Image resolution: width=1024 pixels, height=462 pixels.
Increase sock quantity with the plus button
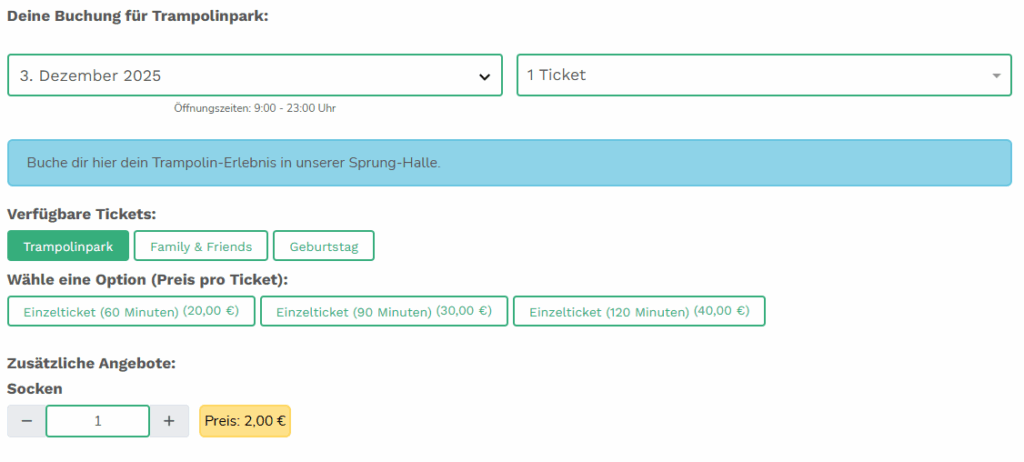tap(169, 421)
